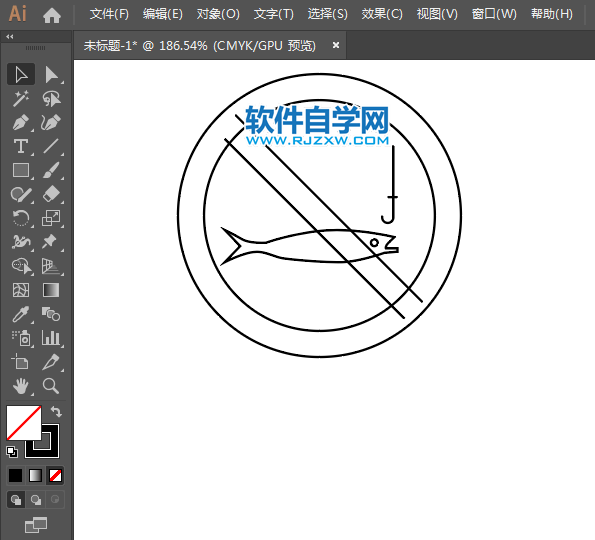This screenshot has height=540, width=595.
Task: Open the 帮助(H) menu
Action: click(552, 14)
